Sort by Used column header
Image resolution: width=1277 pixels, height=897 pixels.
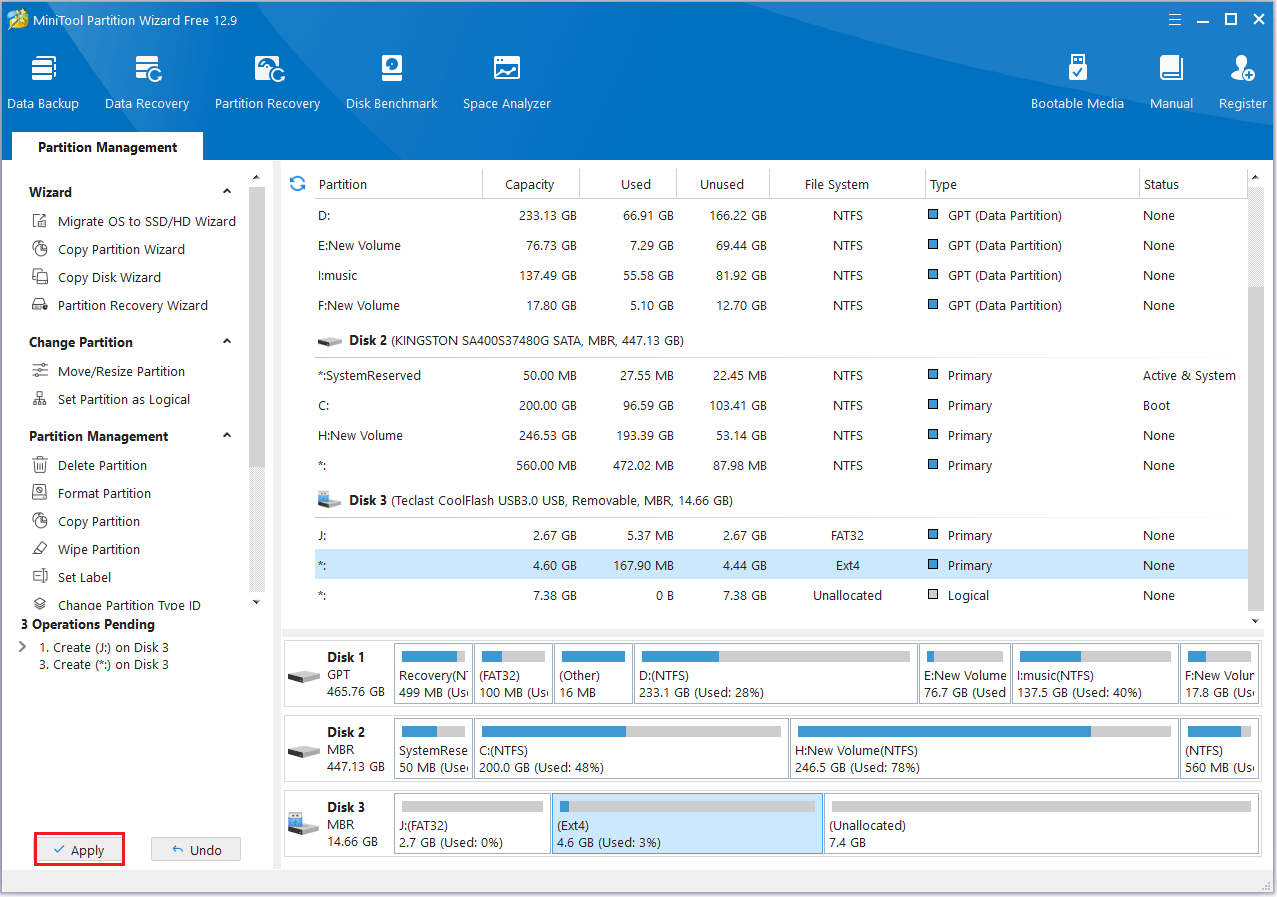[x=636, y=184]
